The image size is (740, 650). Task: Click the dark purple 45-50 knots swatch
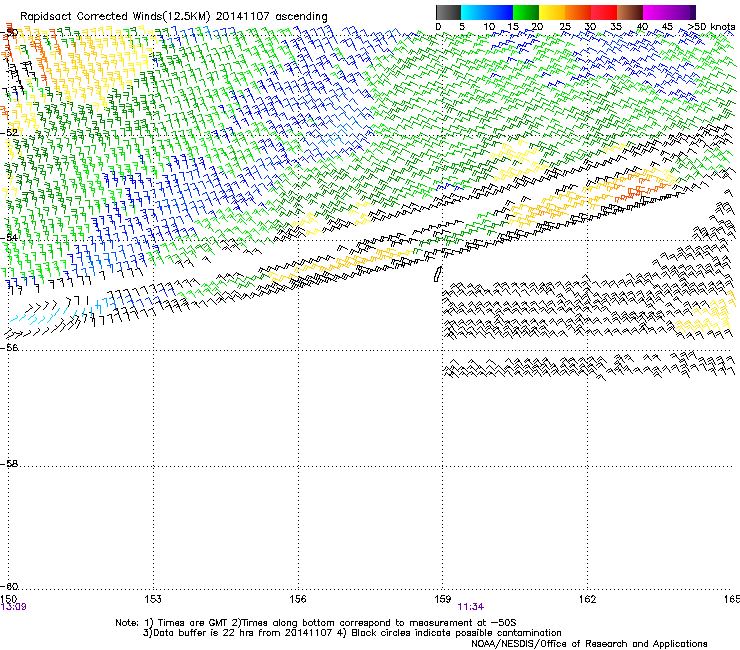[682, 12]
